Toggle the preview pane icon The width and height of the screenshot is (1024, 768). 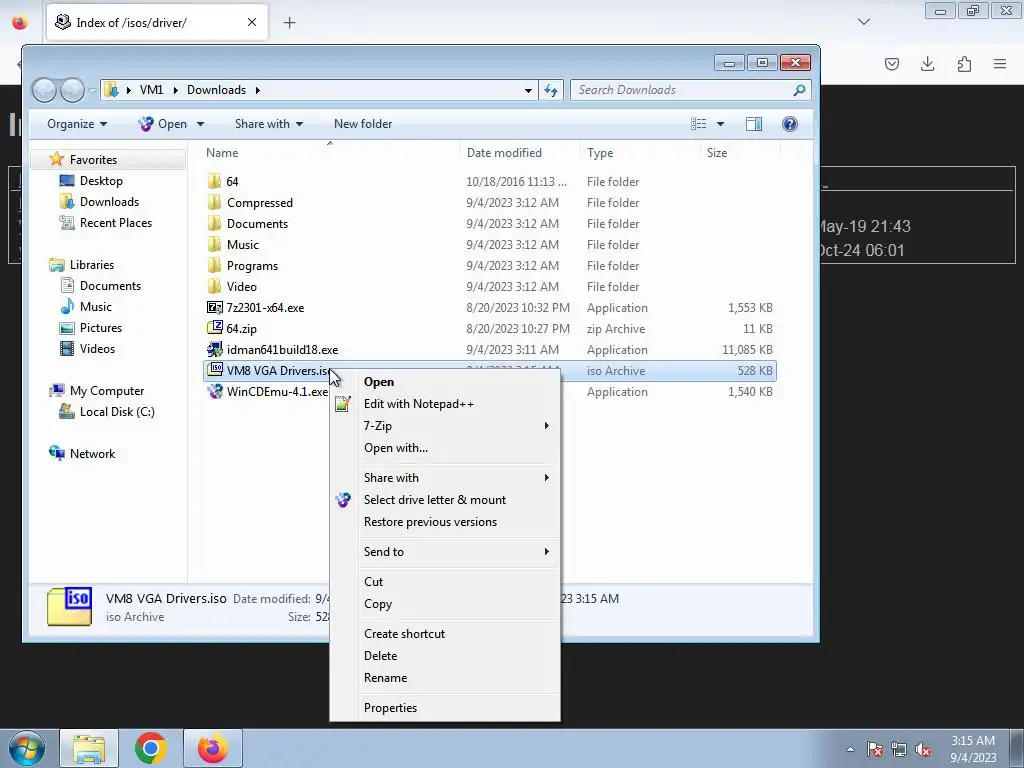(x=754, y=124)
